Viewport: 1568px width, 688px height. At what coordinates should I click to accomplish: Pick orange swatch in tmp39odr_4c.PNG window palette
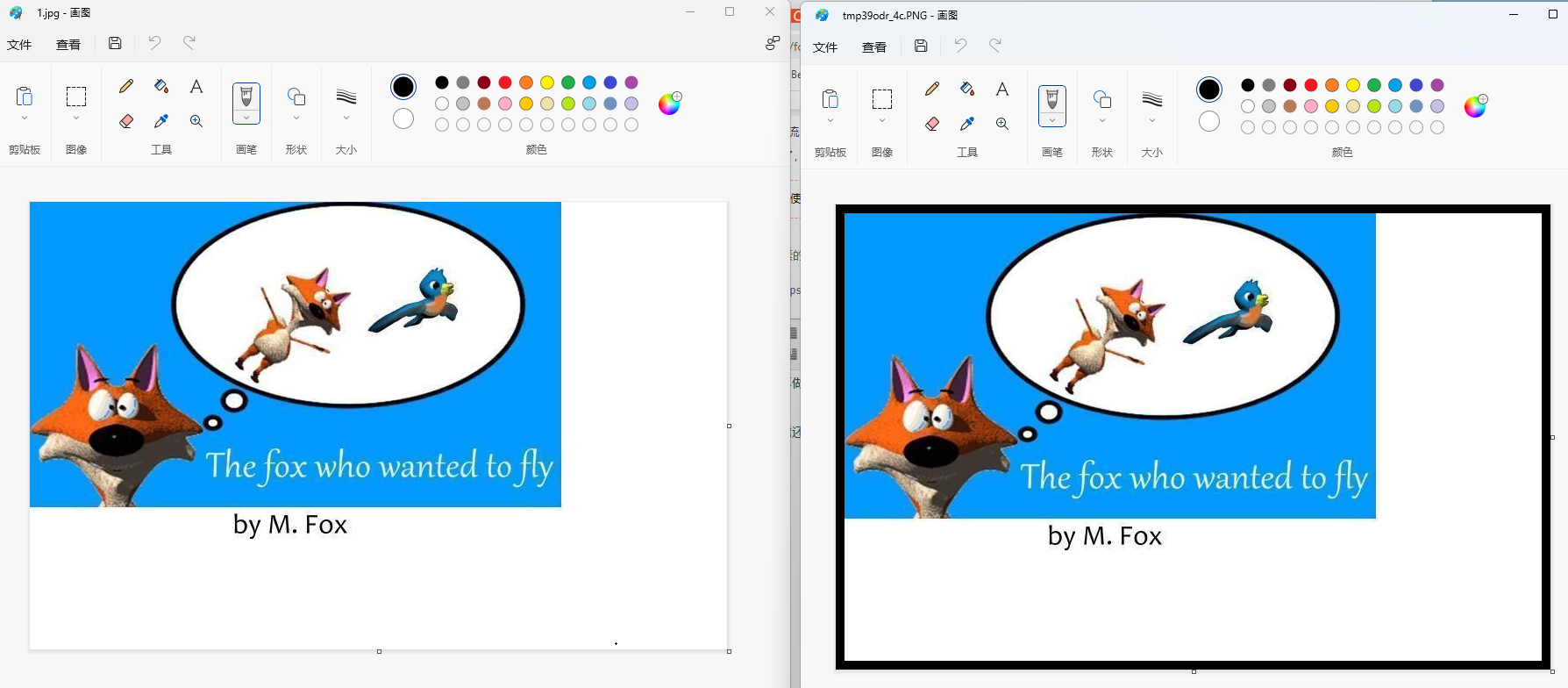tap(1332, 85)
